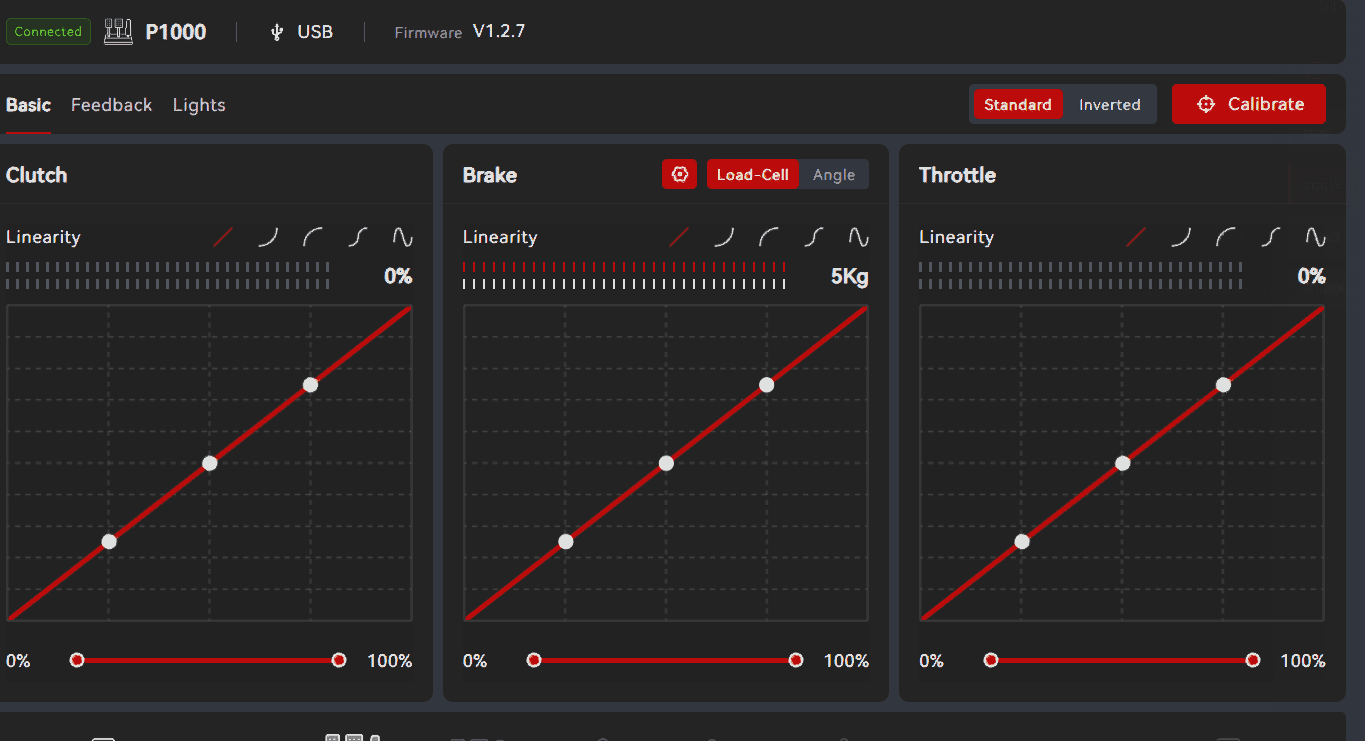Select the Throttle sine-wave curve preset
Viewport: 1365px width, 741px height.
coord(1315,237)
